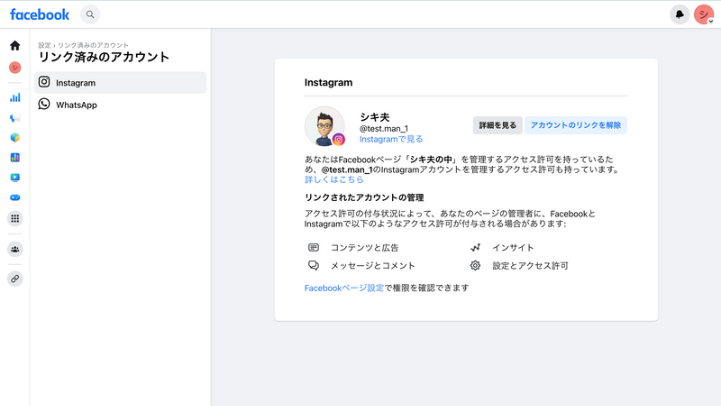
Task: Click the Instagram badge on the avatar
Action: pyautogui.click(x=339, y=139)
